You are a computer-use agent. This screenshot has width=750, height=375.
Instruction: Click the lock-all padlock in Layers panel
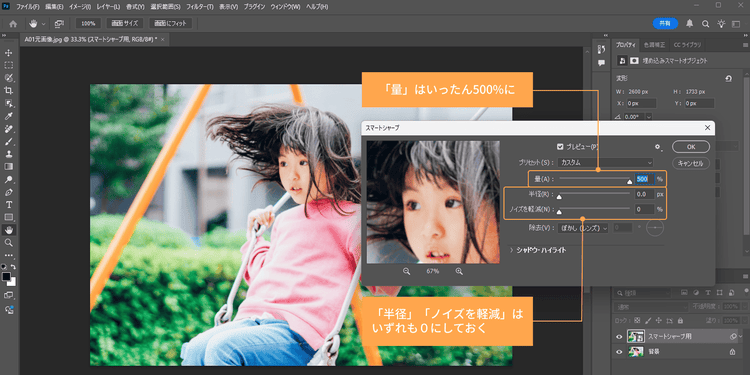tap(680, 320)
